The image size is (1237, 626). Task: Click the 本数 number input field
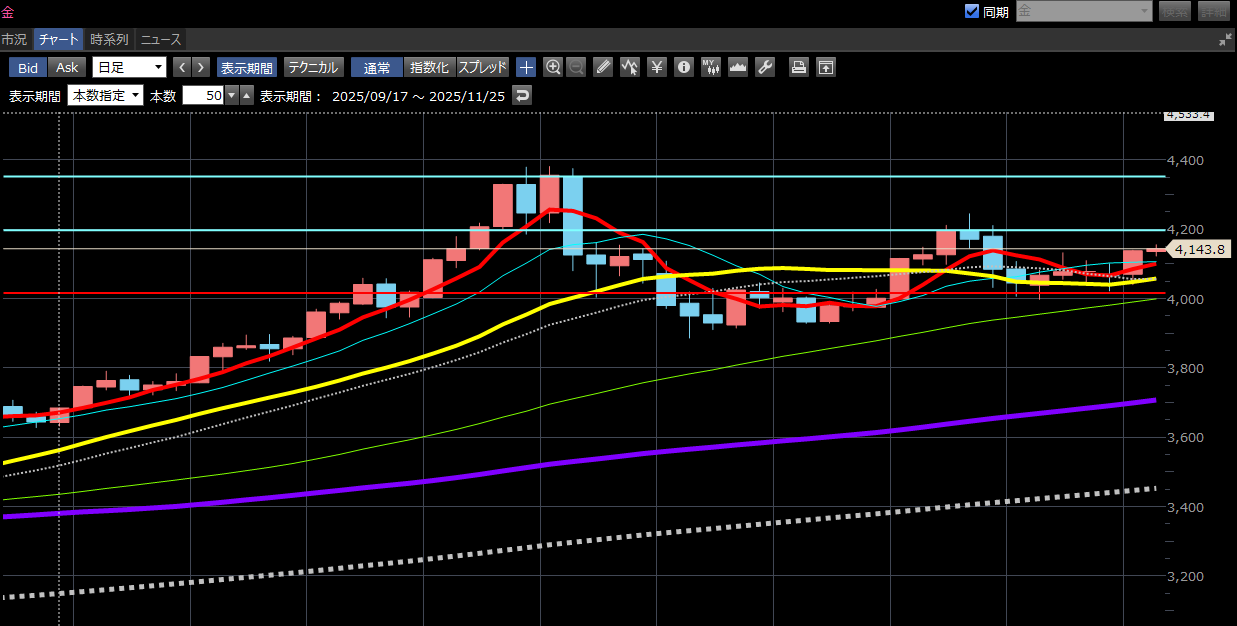point(203,95)
